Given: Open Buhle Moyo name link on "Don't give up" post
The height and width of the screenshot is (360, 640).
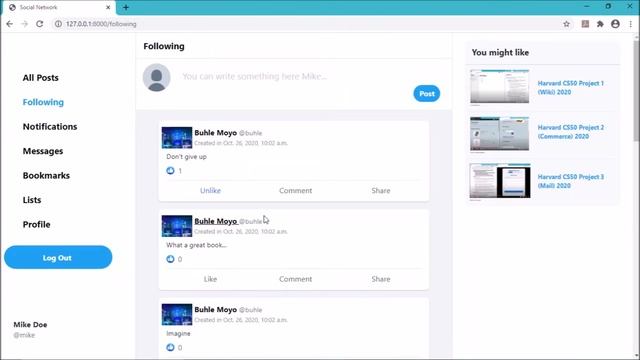Looking at the screenshot, I should click(x=216, y=133).
